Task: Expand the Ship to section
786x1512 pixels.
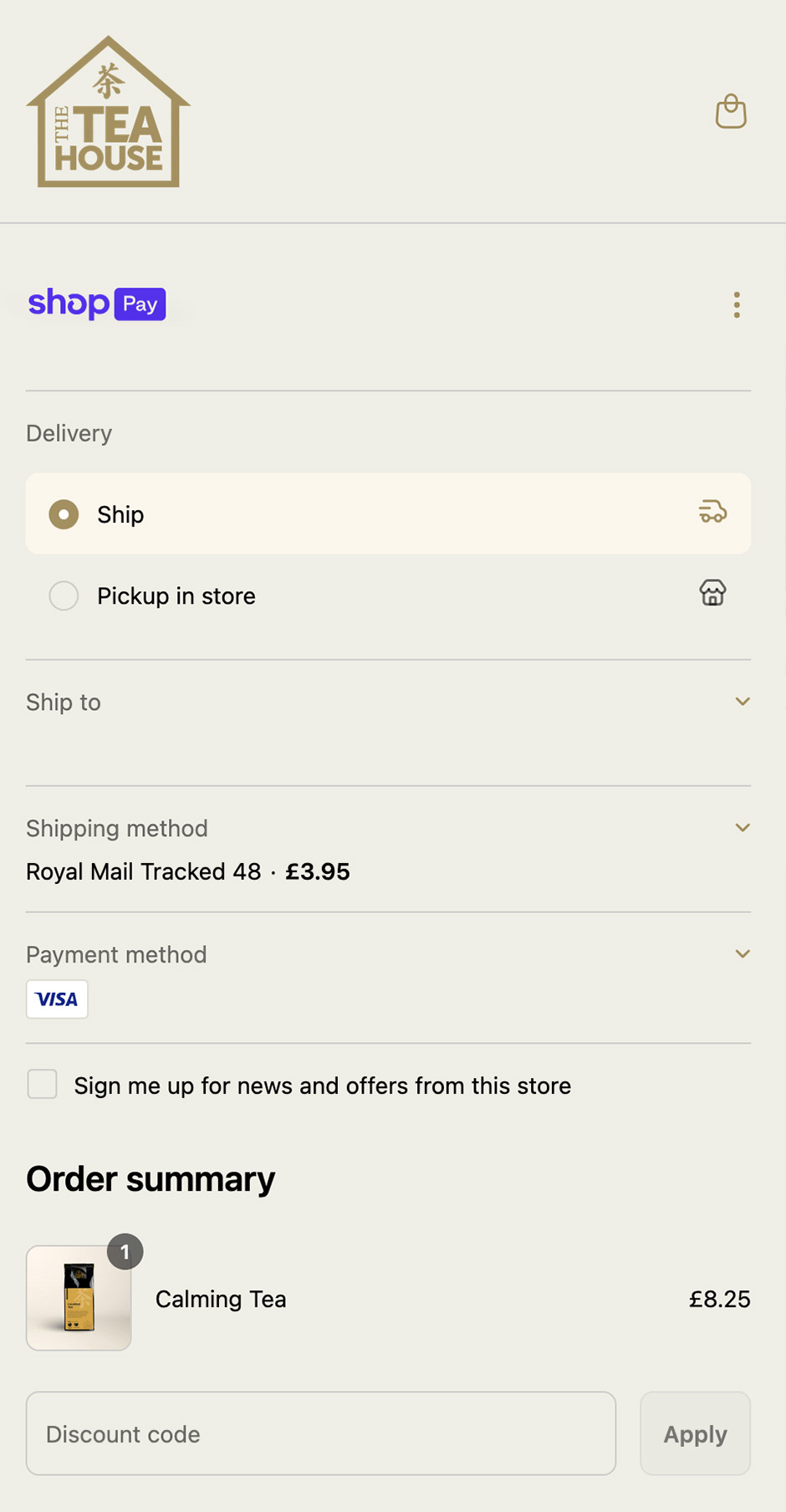Action: (742, 702)
